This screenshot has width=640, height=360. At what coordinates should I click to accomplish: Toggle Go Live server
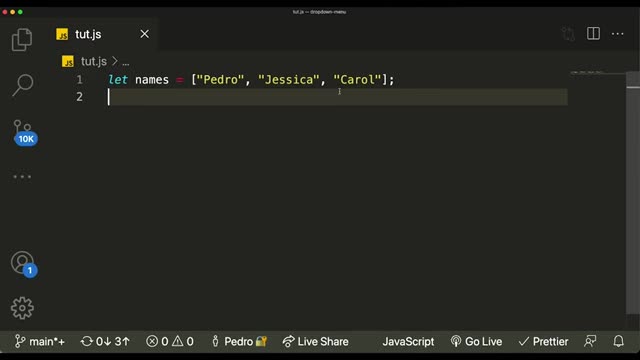pos(476,341)
